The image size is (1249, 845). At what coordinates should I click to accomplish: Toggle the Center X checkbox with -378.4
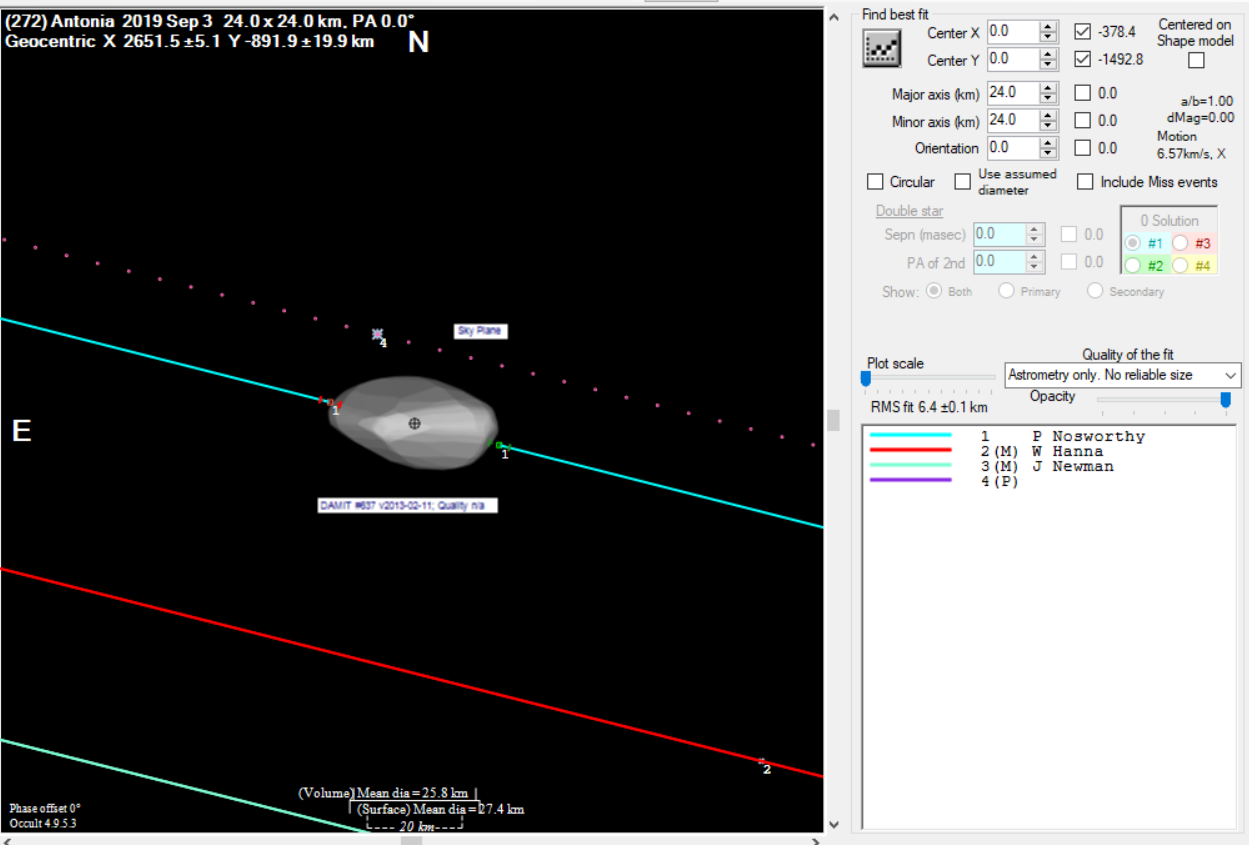[1083, 31]
